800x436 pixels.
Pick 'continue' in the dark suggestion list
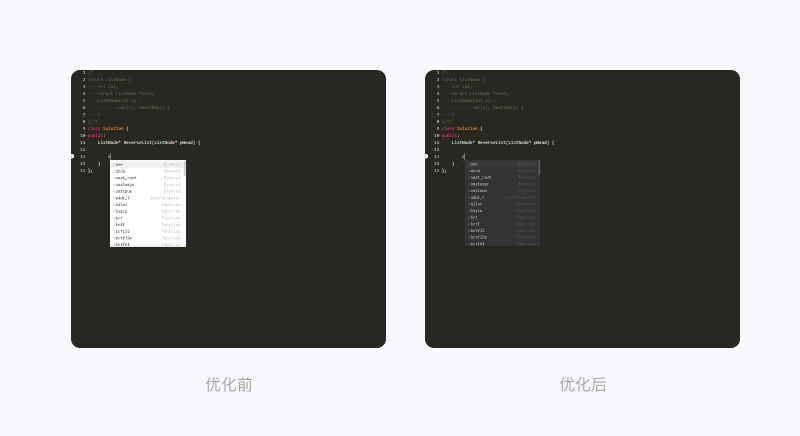pyautogui.click(x=502, y=191)
